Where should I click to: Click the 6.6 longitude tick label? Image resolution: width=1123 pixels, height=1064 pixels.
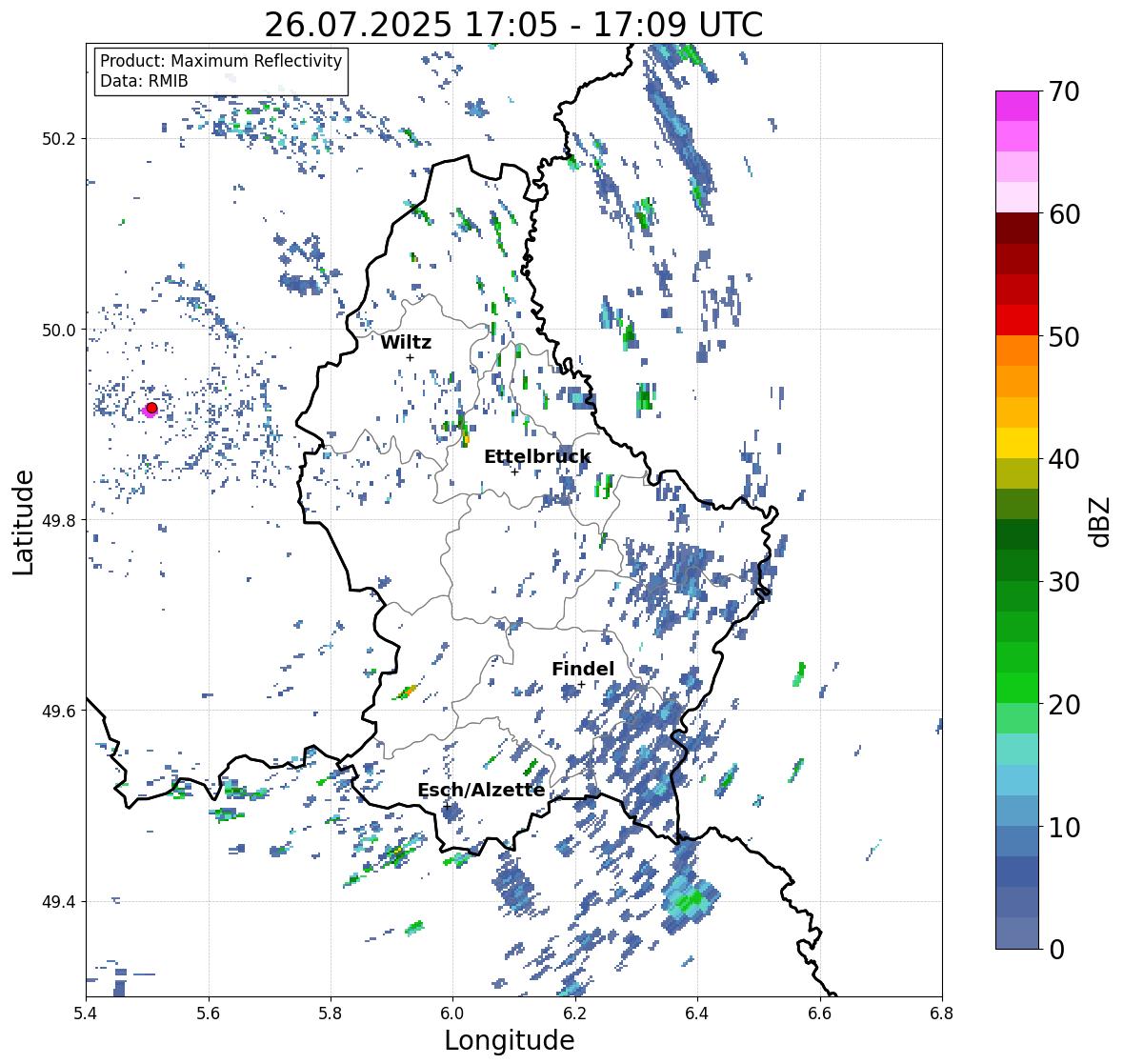(x=820, y=1014)
